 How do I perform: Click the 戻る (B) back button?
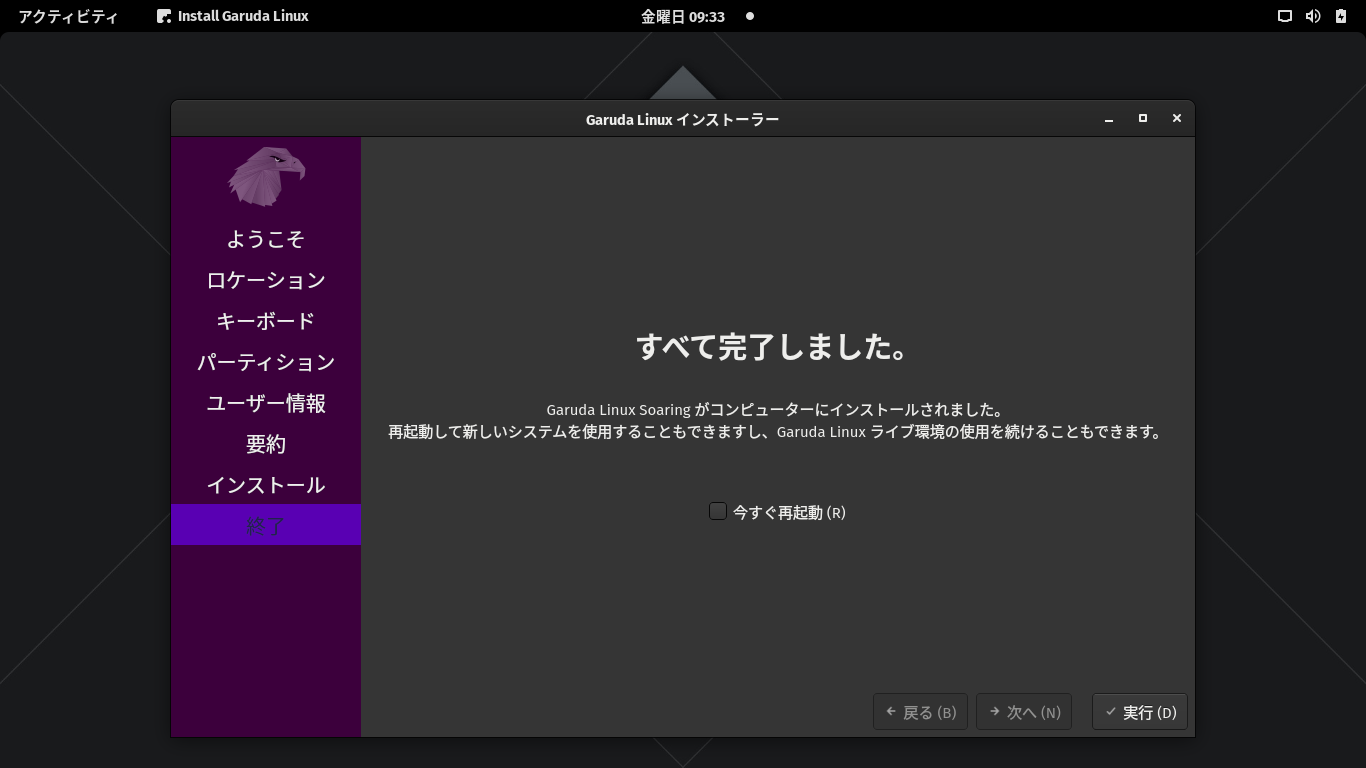pyautogui.click(x=920, y=712)
